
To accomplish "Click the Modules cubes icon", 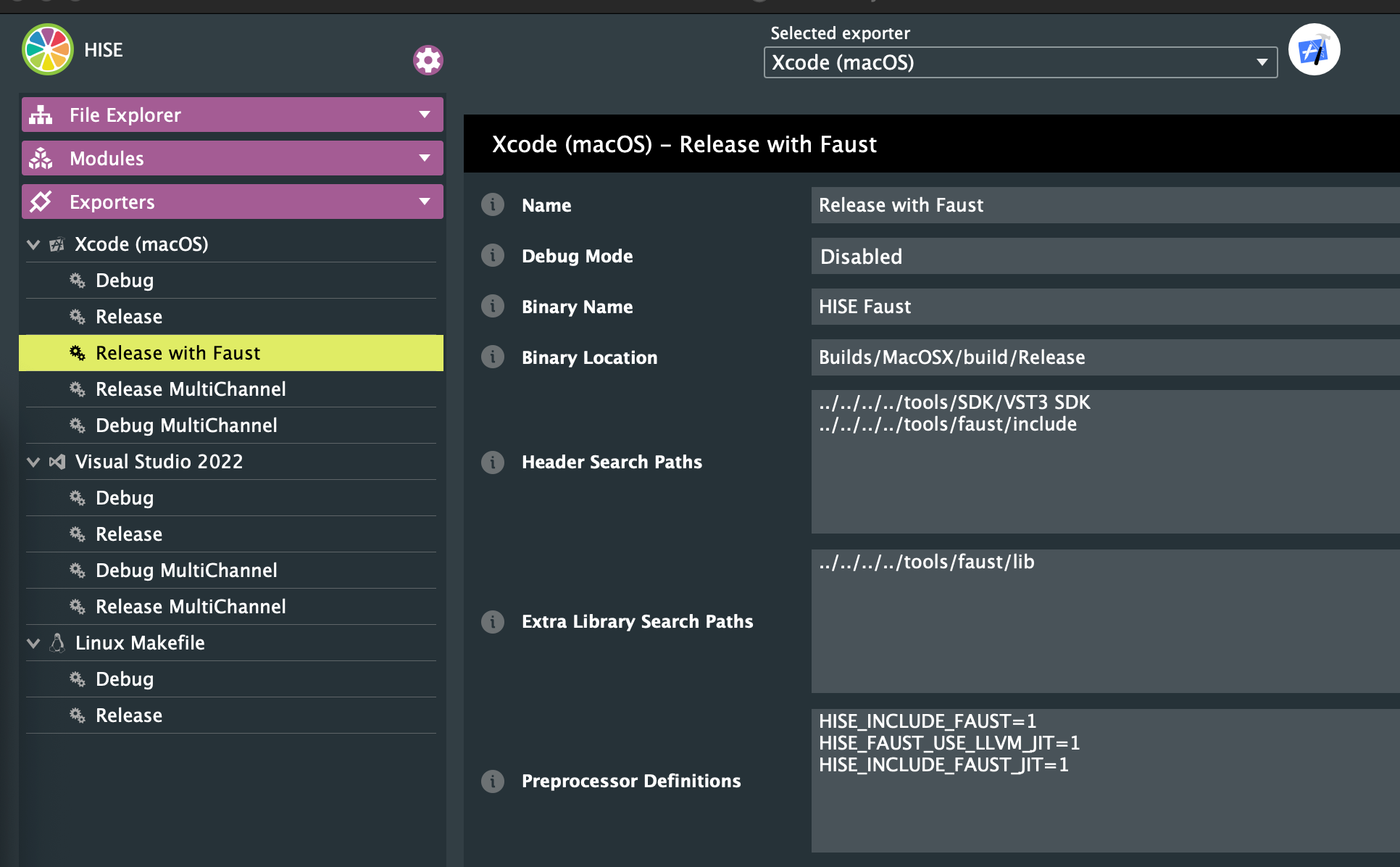I will (41, 158).
